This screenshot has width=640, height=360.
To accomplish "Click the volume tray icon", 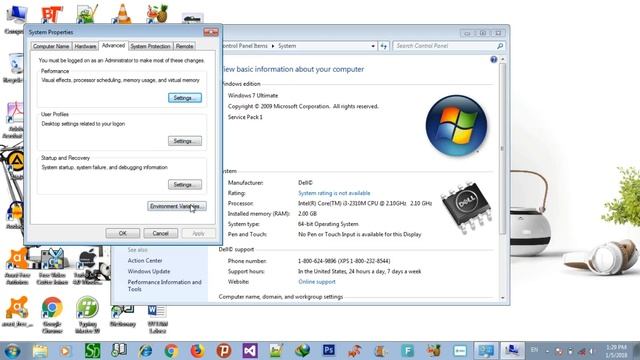I will [x=591, y=351].
